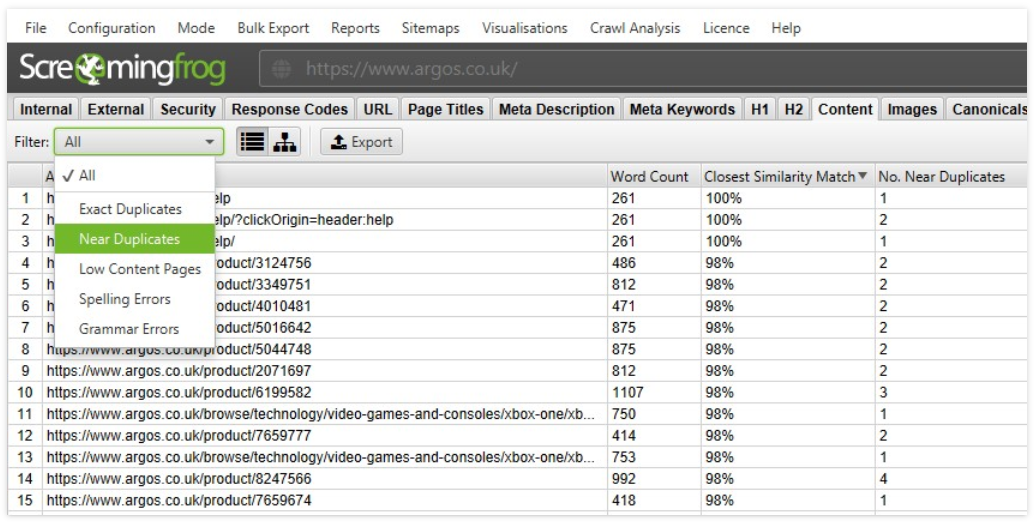1036x528 pixels.
Task: Open the Help menu
Action: (x=786, y=28)
